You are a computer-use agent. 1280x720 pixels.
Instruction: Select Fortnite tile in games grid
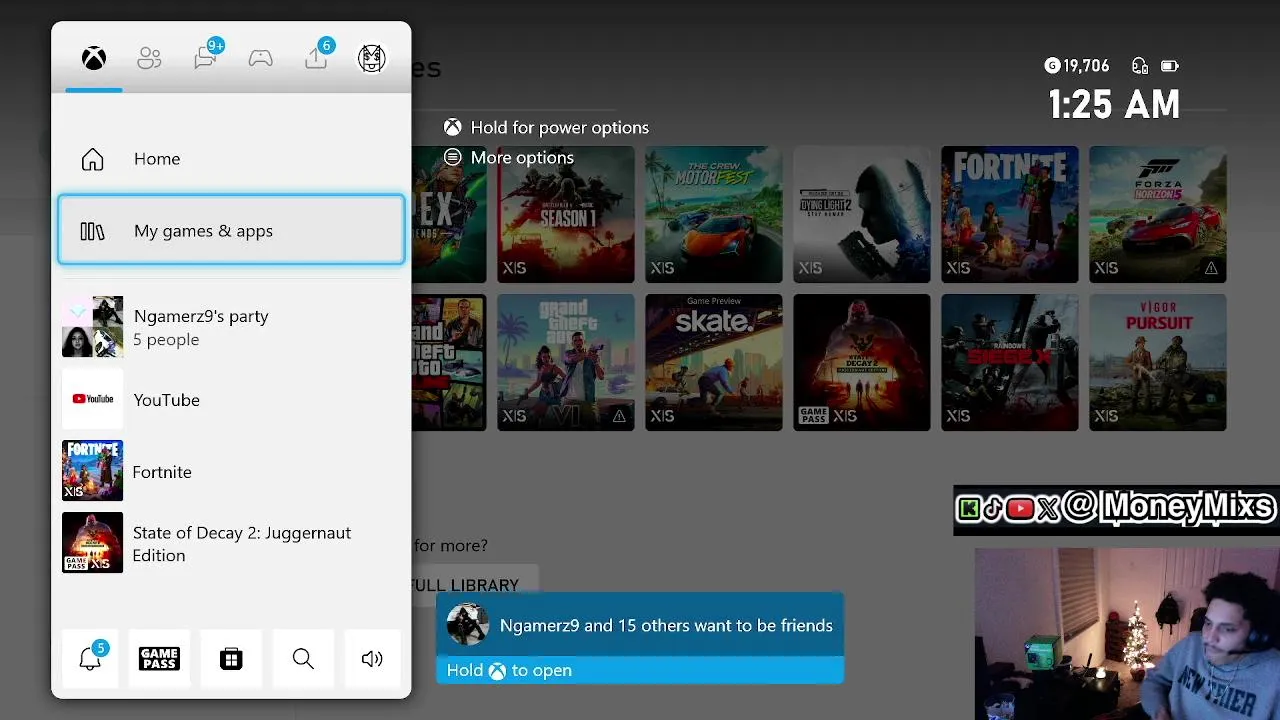[1010, 214]
